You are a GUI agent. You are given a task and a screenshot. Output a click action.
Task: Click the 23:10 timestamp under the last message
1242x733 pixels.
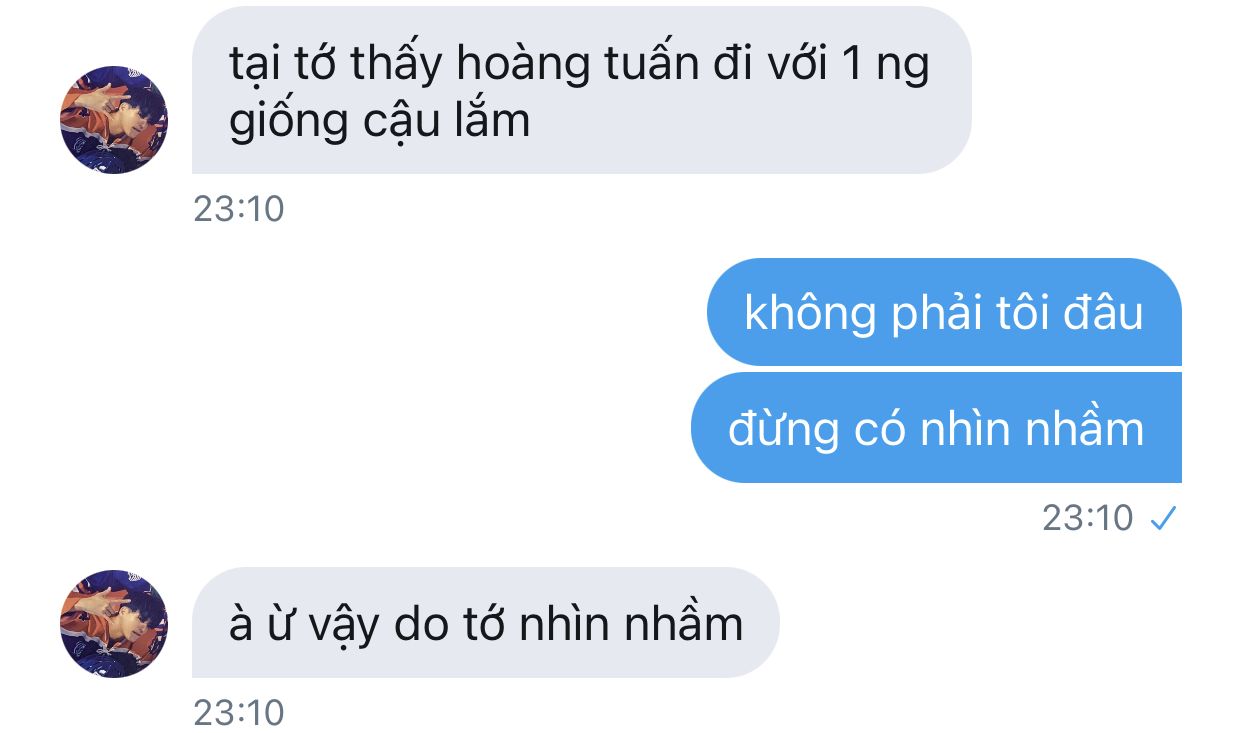click(x=239, y=713)
